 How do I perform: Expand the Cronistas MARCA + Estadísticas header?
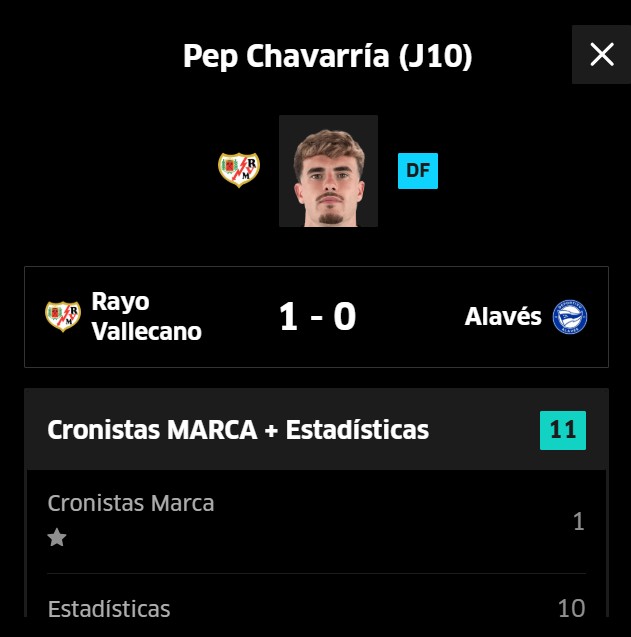click(x=238, y=430)
